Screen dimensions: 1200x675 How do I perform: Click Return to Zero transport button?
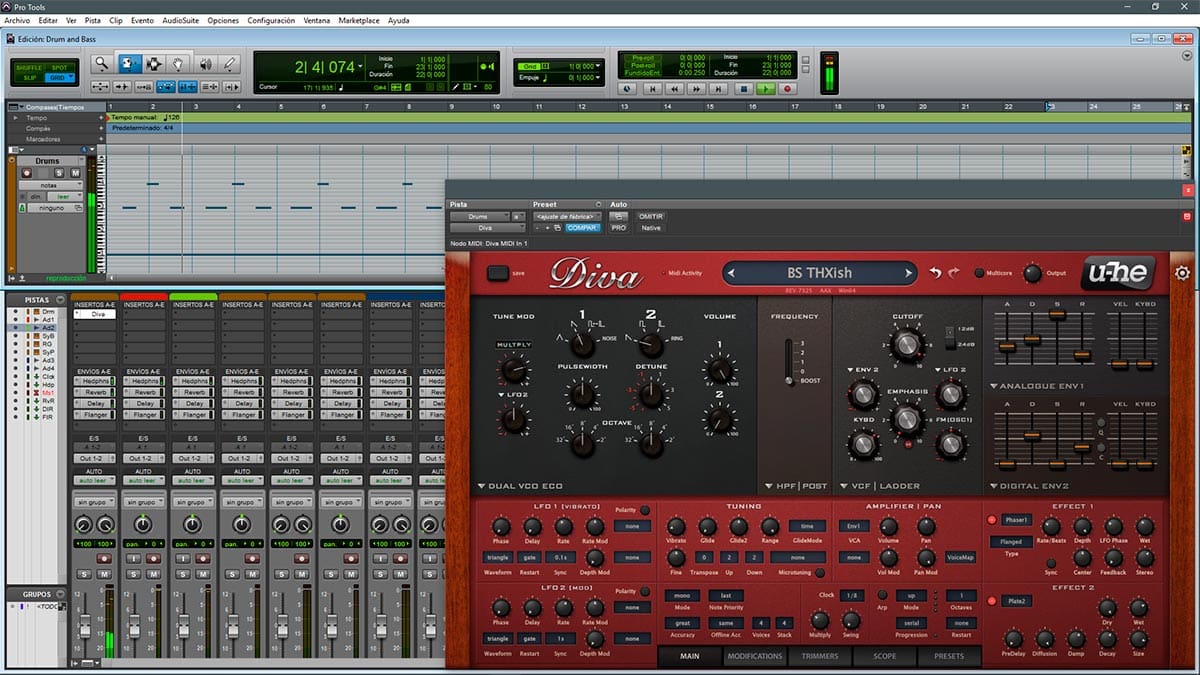click(652, 88)
